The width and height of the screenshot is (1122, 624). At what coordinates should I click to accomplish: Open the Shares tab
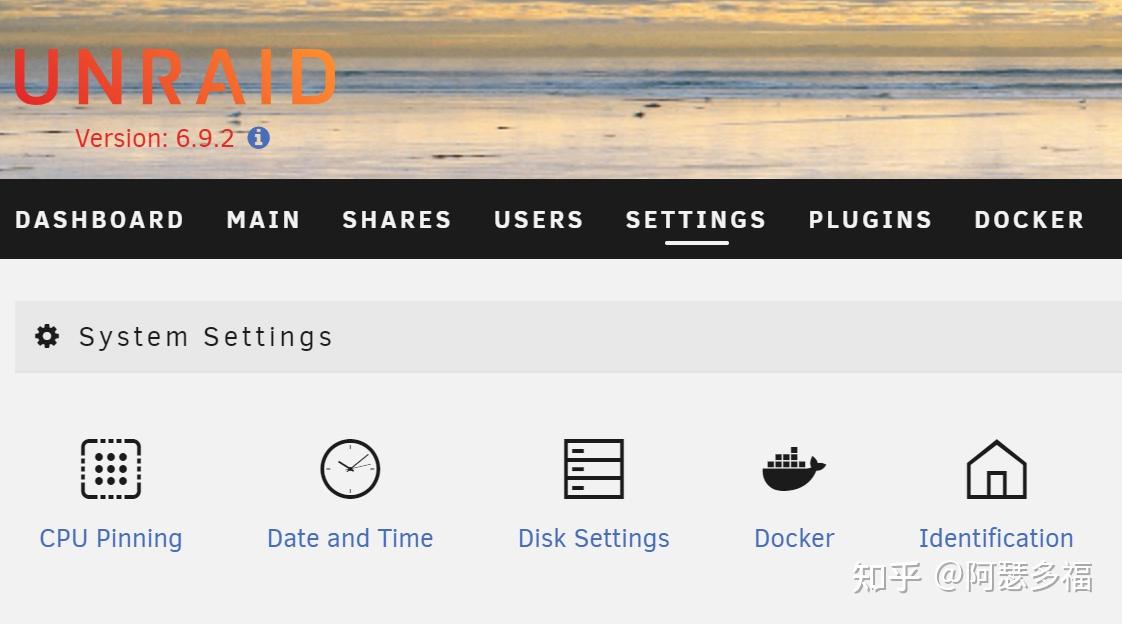pyautogui.click(x=397, y=220)
